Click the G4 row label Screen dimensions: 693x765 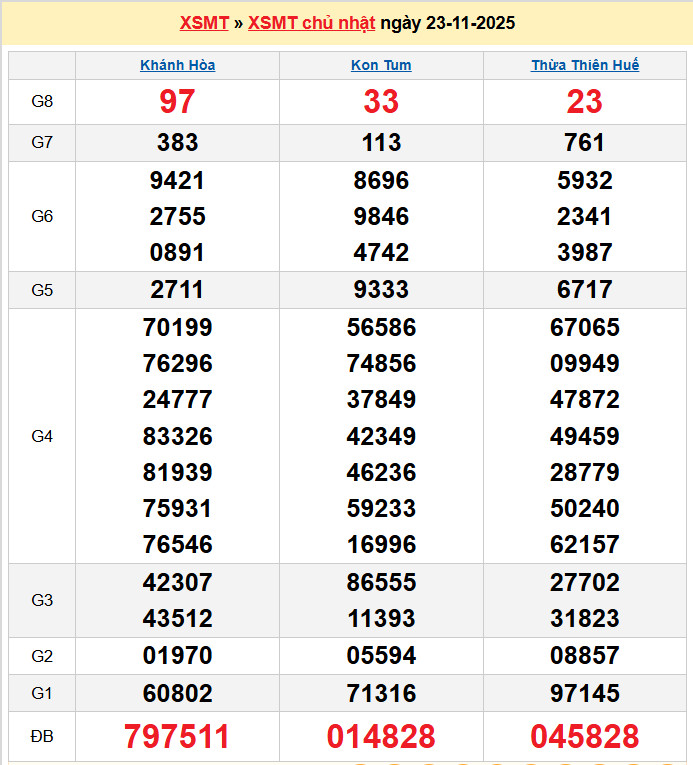coord(42,436)
